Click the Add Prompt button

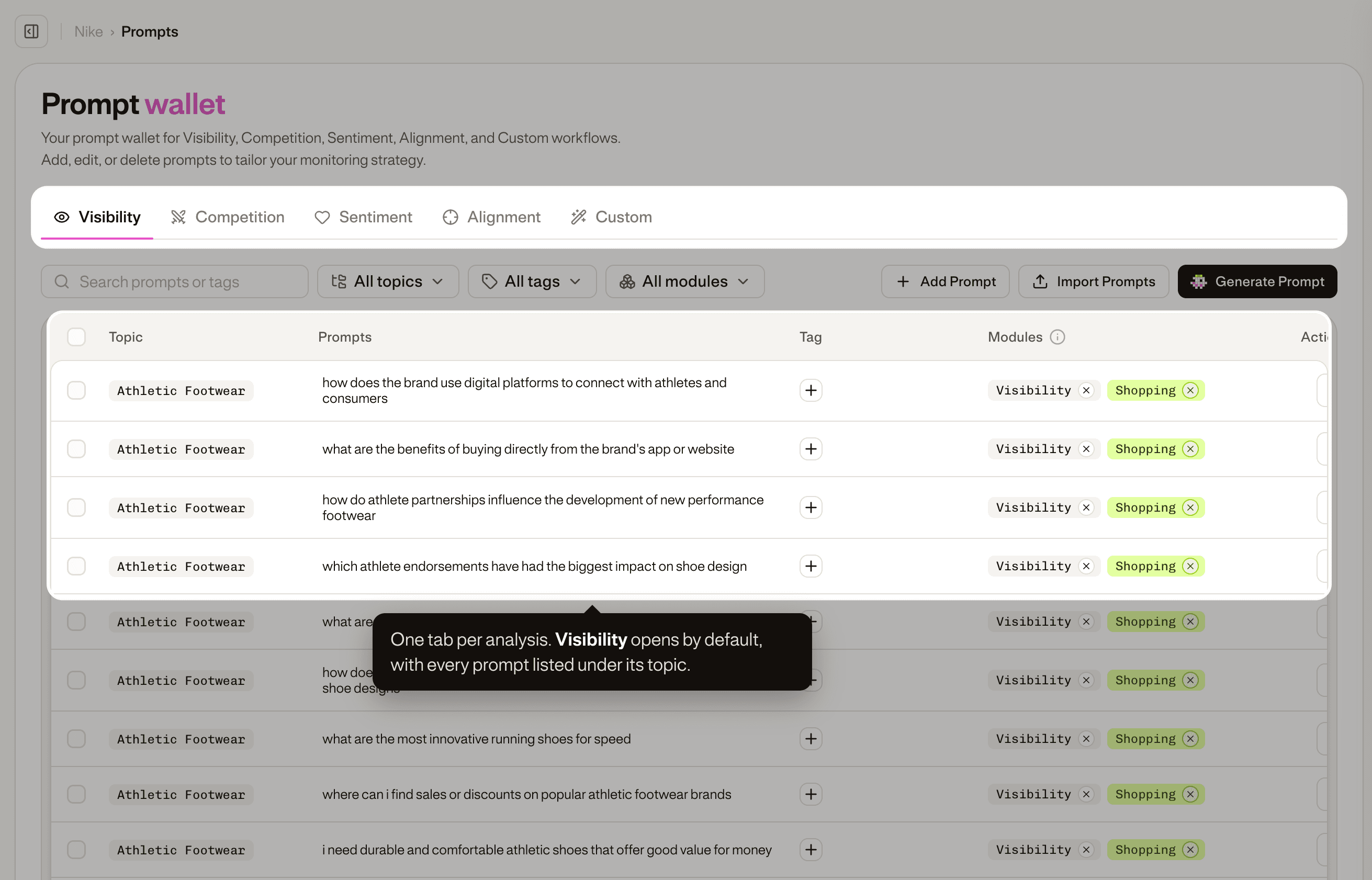[945, 281]
